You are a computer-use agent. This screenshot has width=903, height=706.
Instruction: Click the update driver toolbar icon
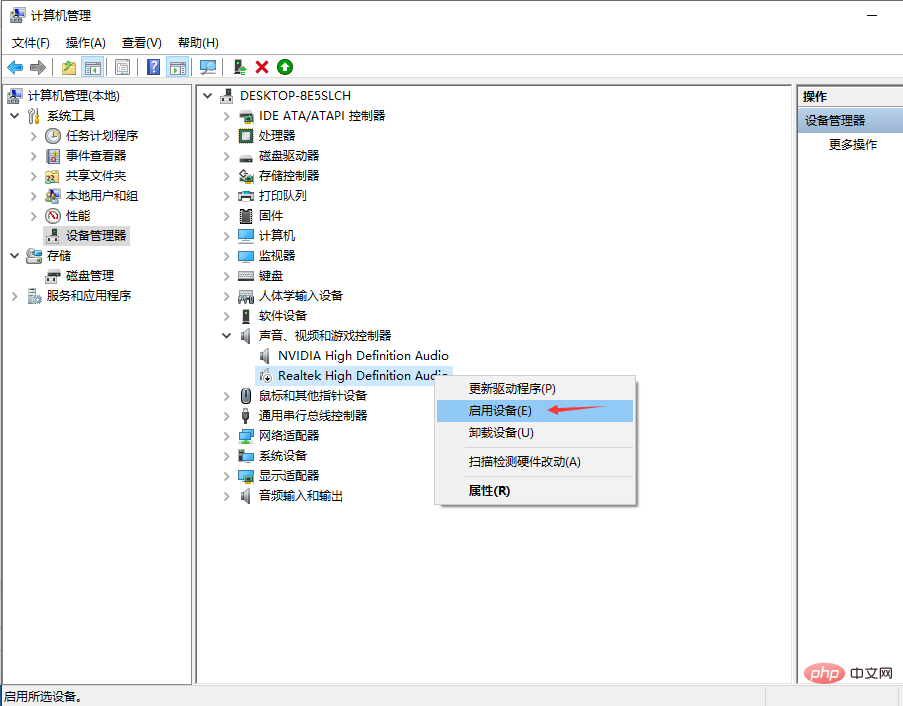point(240,67)
